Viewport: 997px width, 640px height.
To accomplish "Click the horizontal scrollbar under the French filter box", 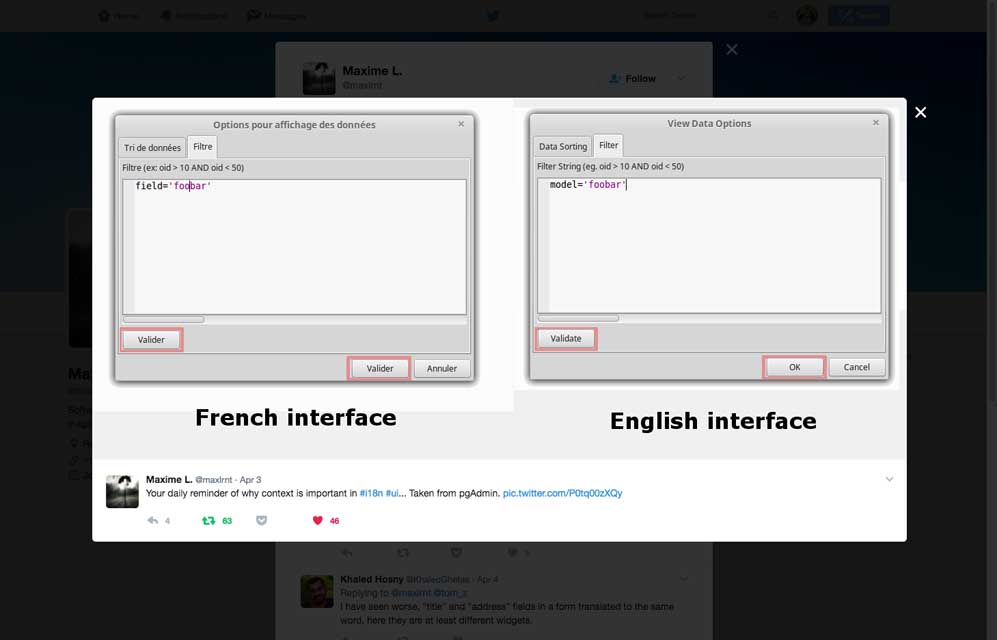I will pyautogui.click(x=164, y=320).
